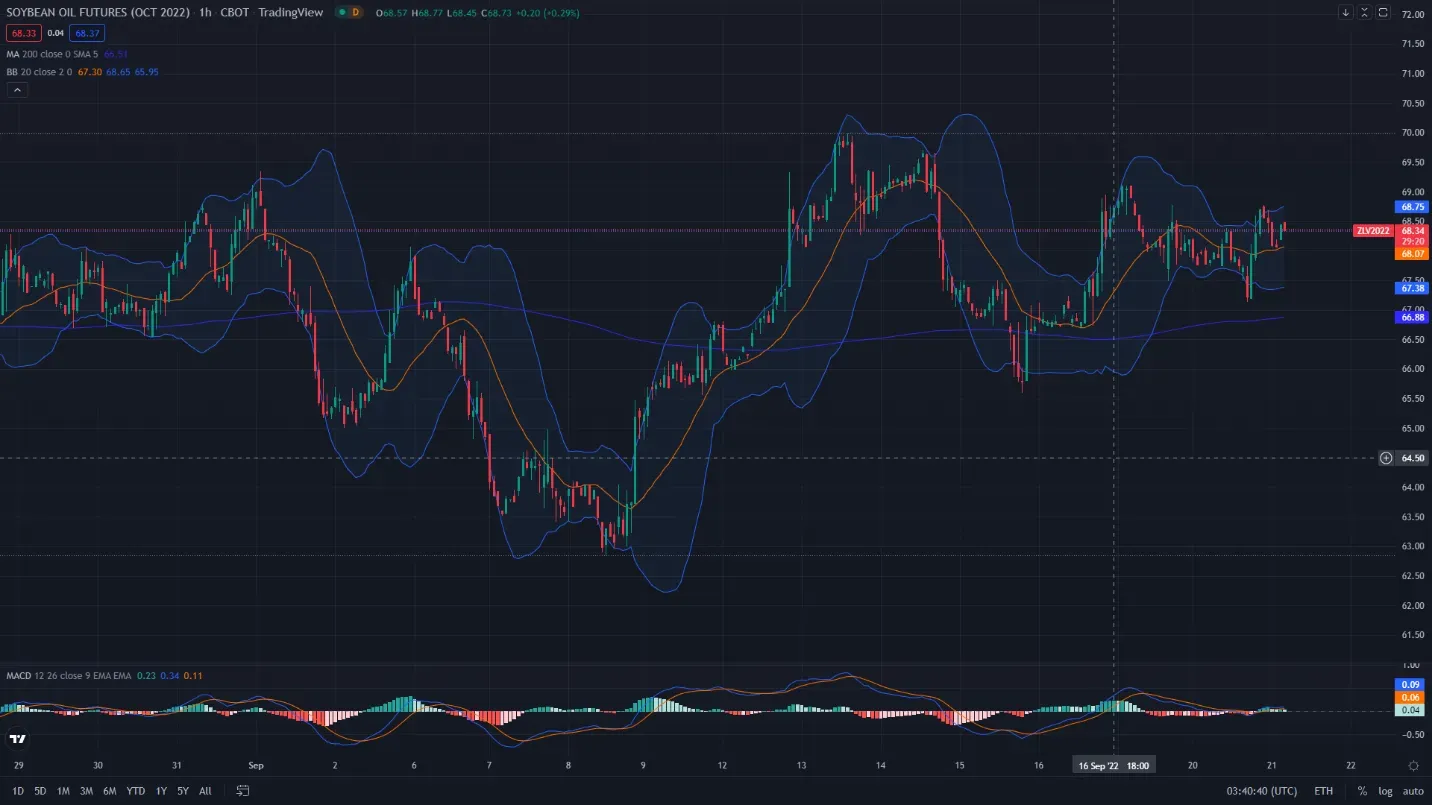Click the TradingView logo at bottom left
Viewport: 1432px width, 805px height.
(18, 739)
